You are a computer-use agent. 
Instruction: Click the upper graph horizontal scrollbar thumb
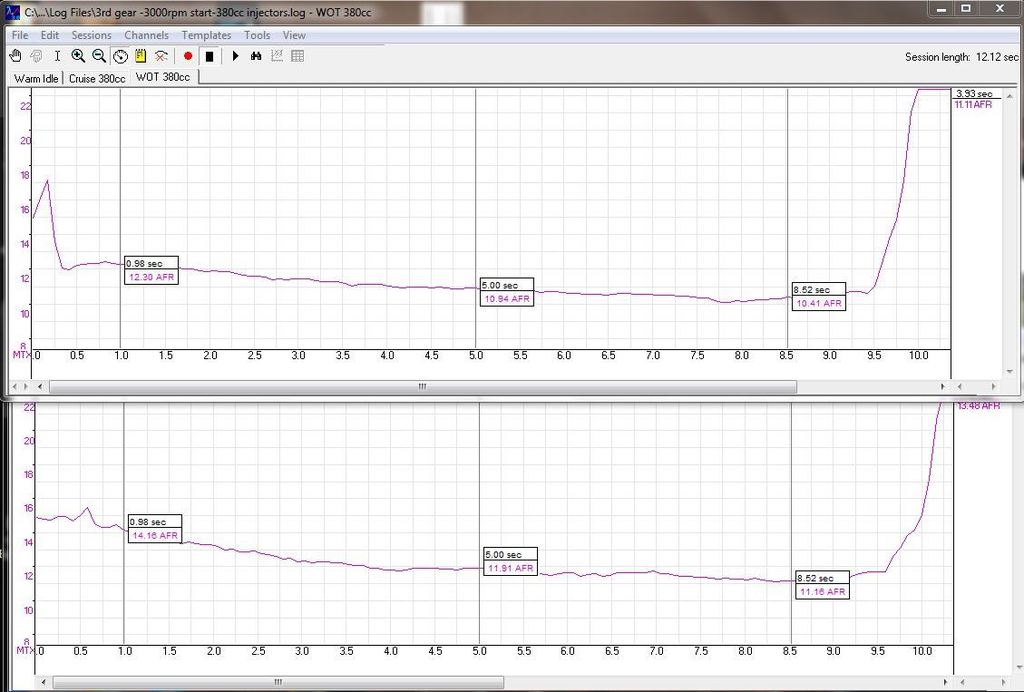(x=423, y=386)
